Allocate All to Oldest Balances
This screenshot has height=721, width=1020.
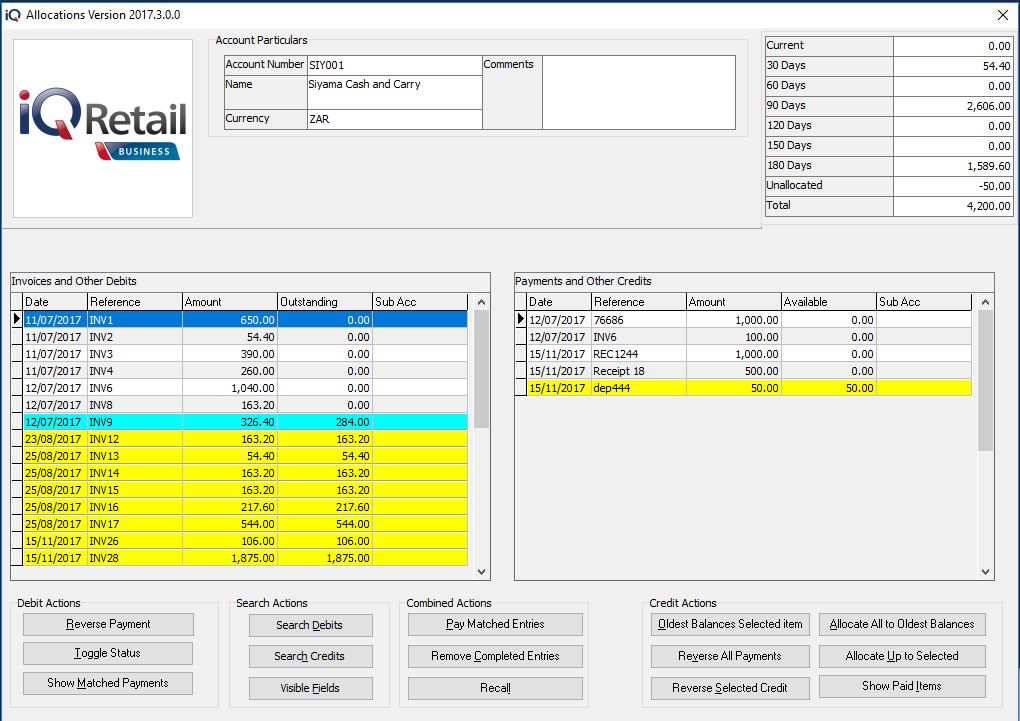coord(901,624)
